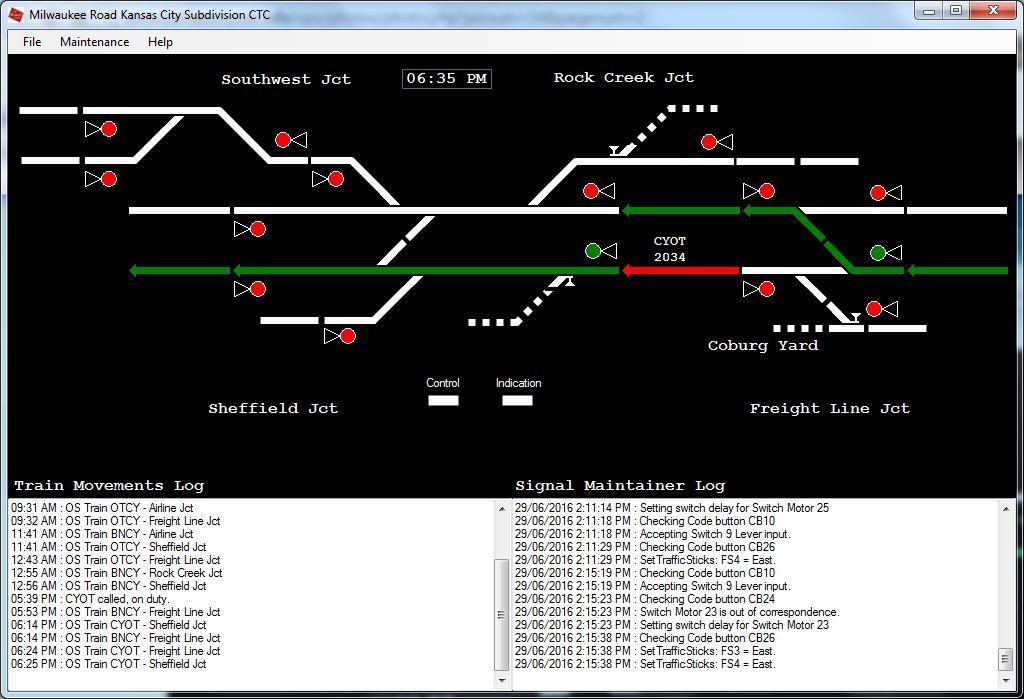Click red signal below green main at Sheffield Jct
This screenshot has width=1024, height=699.
click(x=250, y=289)
